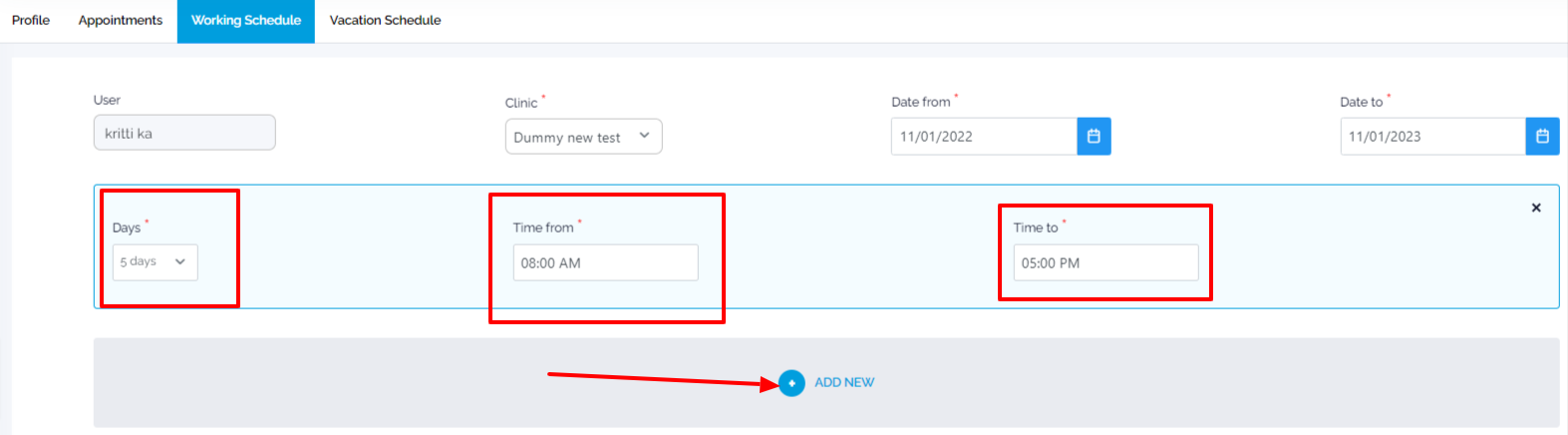Go to the Vacation Schedule tab

pyautogui.click(x=386, y=20)
